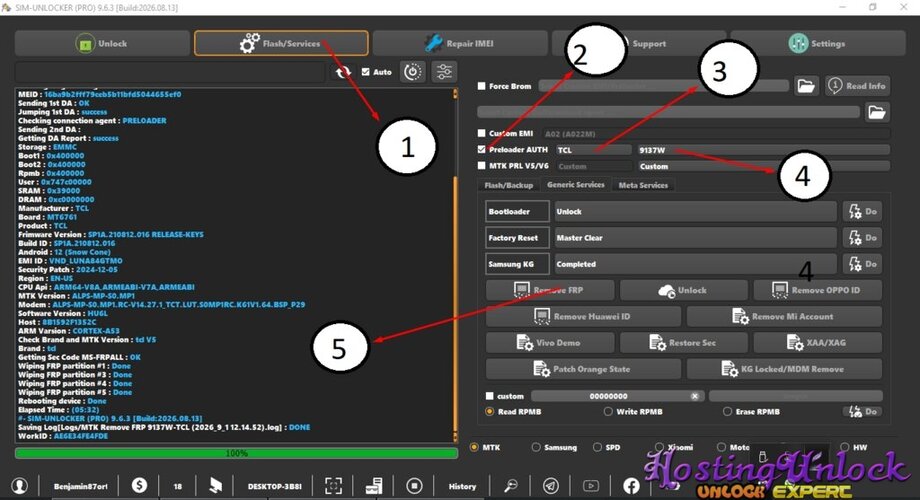Click Restore Sec button

tap(684, 343)
